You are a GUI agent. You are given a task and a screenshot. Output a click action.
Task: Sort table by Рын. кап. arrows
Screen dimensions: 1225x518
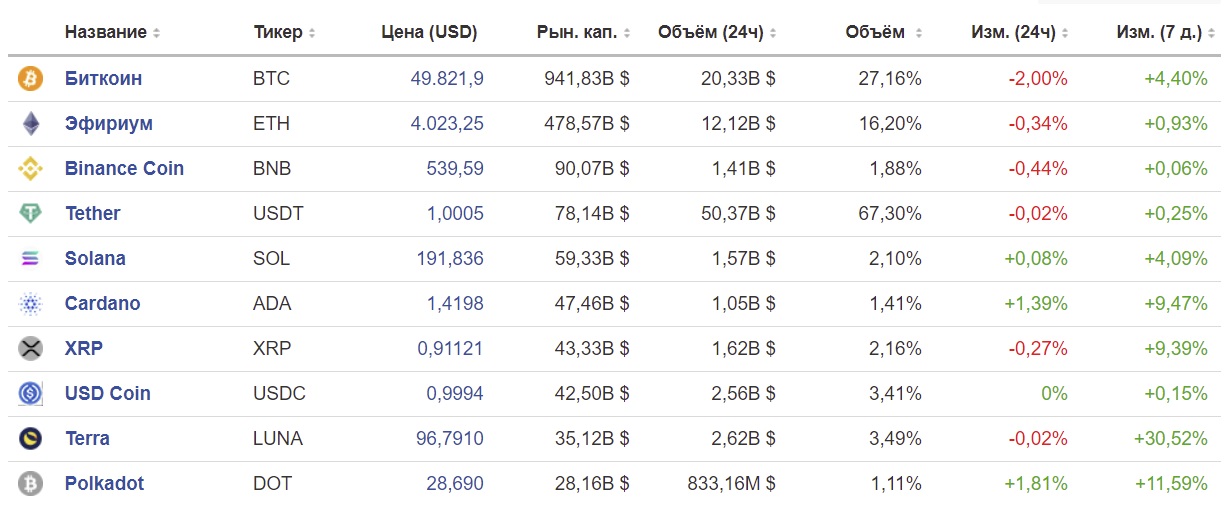tap(627, 33)
